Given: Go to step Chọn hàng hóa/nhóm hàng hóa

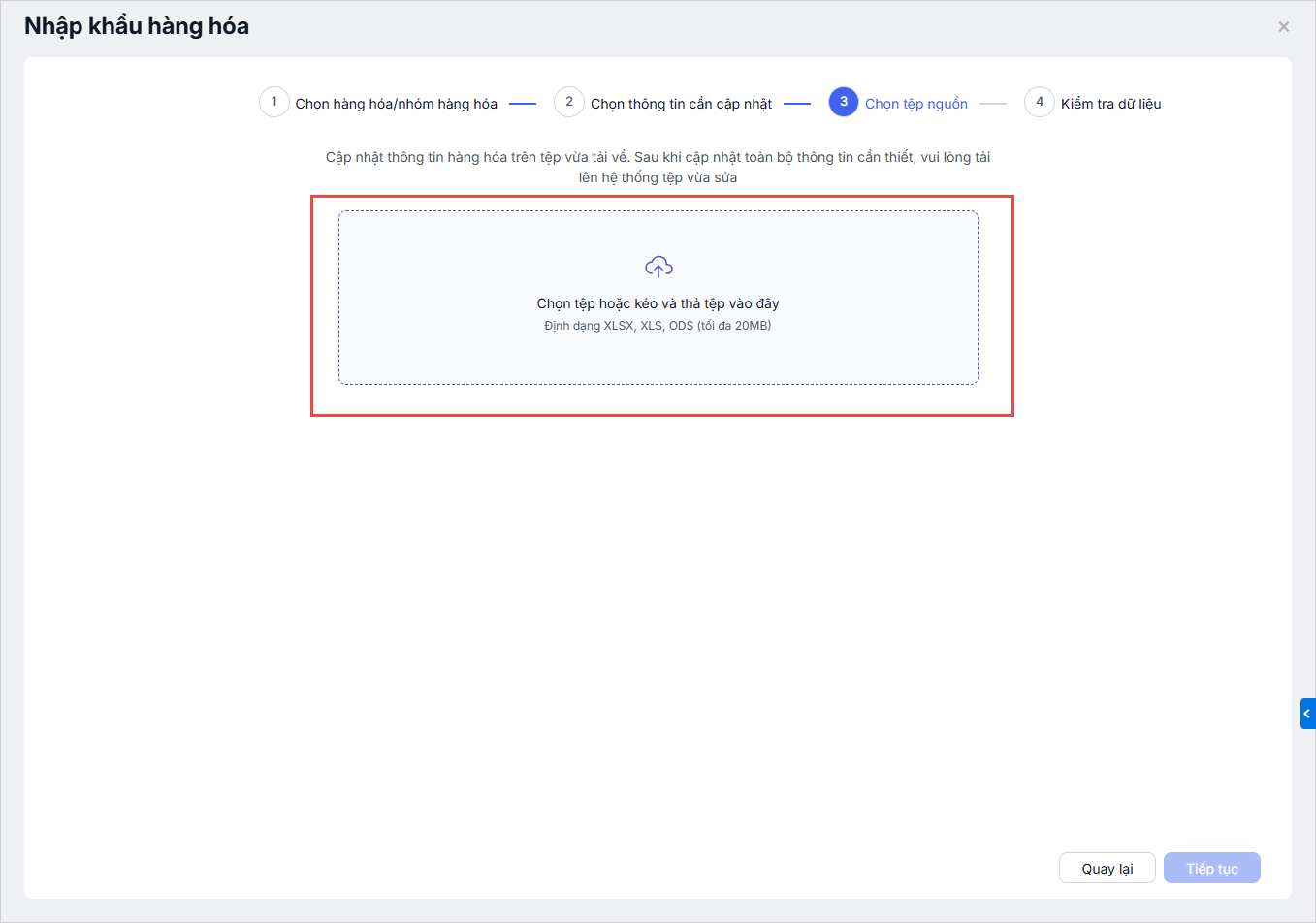Looking at the screenshot, I should [396, 104].
